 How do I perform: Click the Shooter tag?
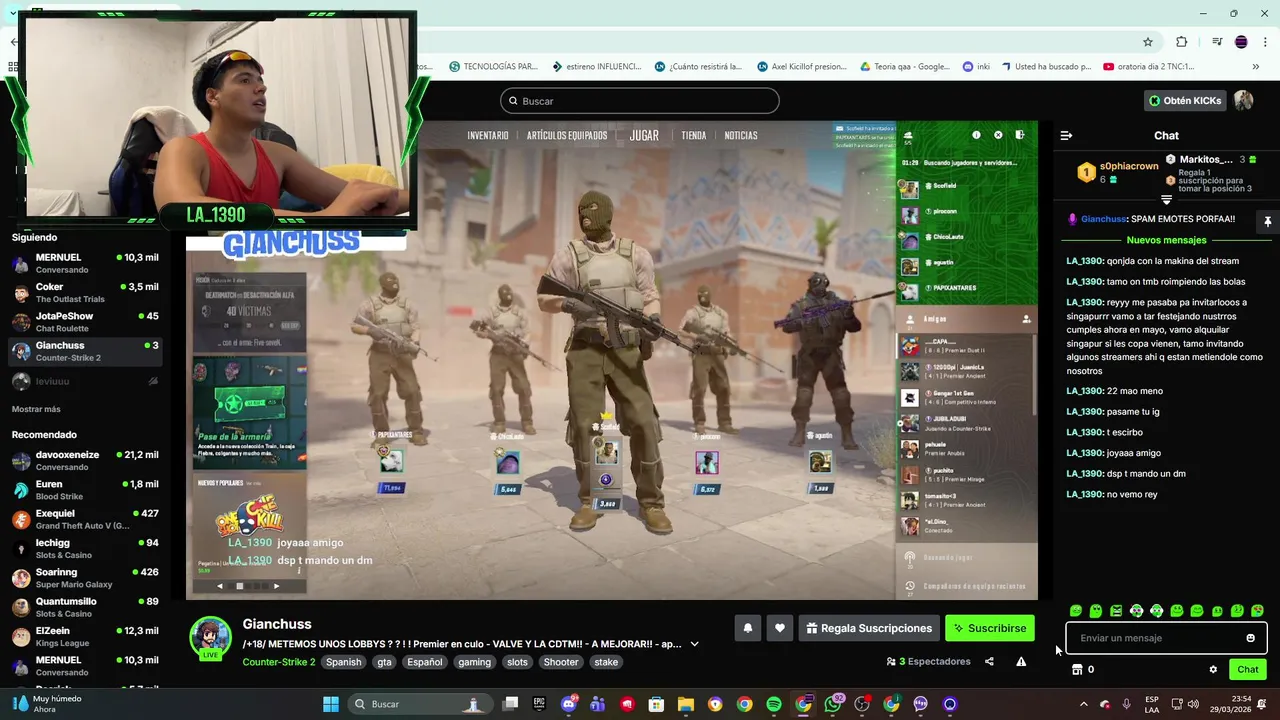(x=561, y=662)
